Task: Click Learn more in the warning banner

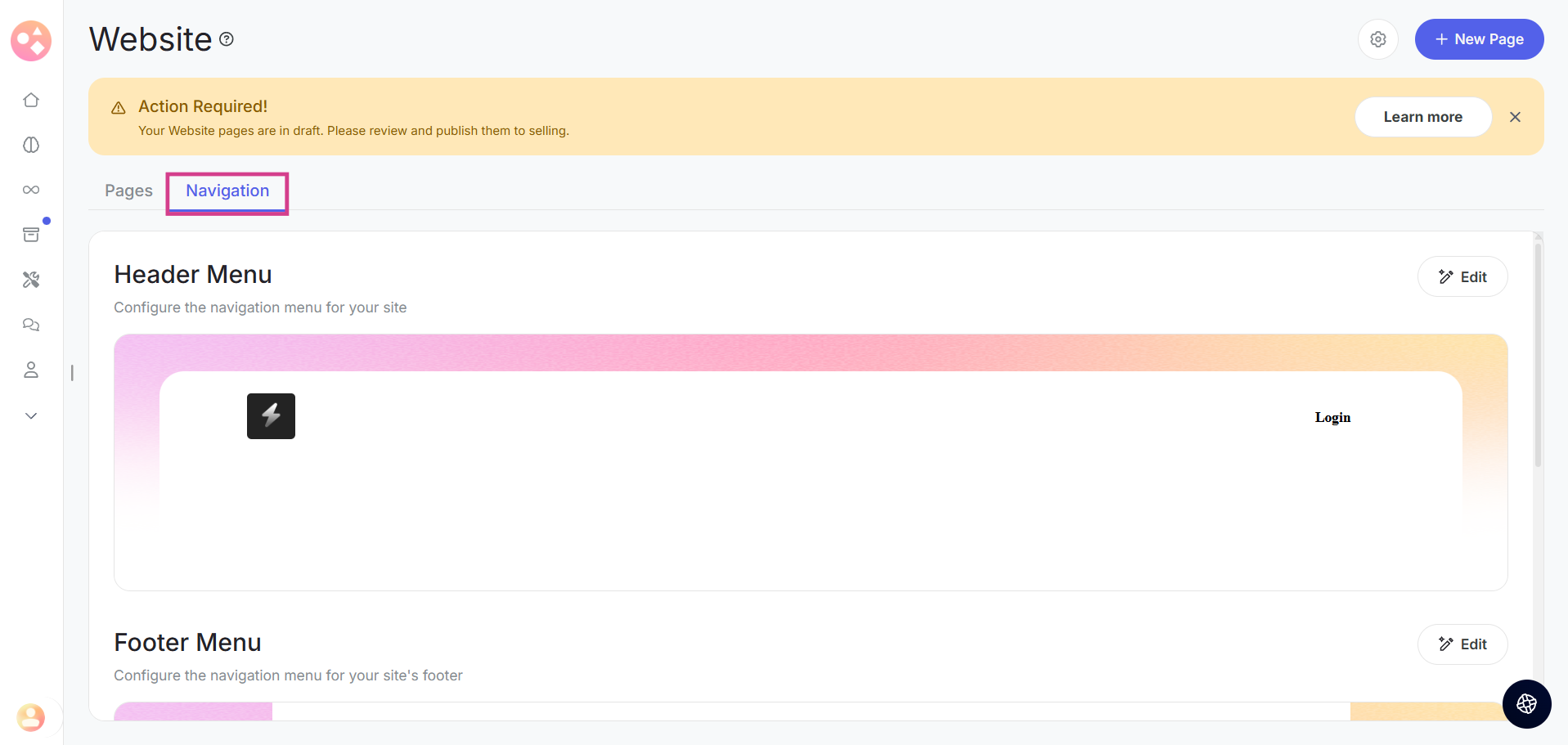Action: 1422,117
